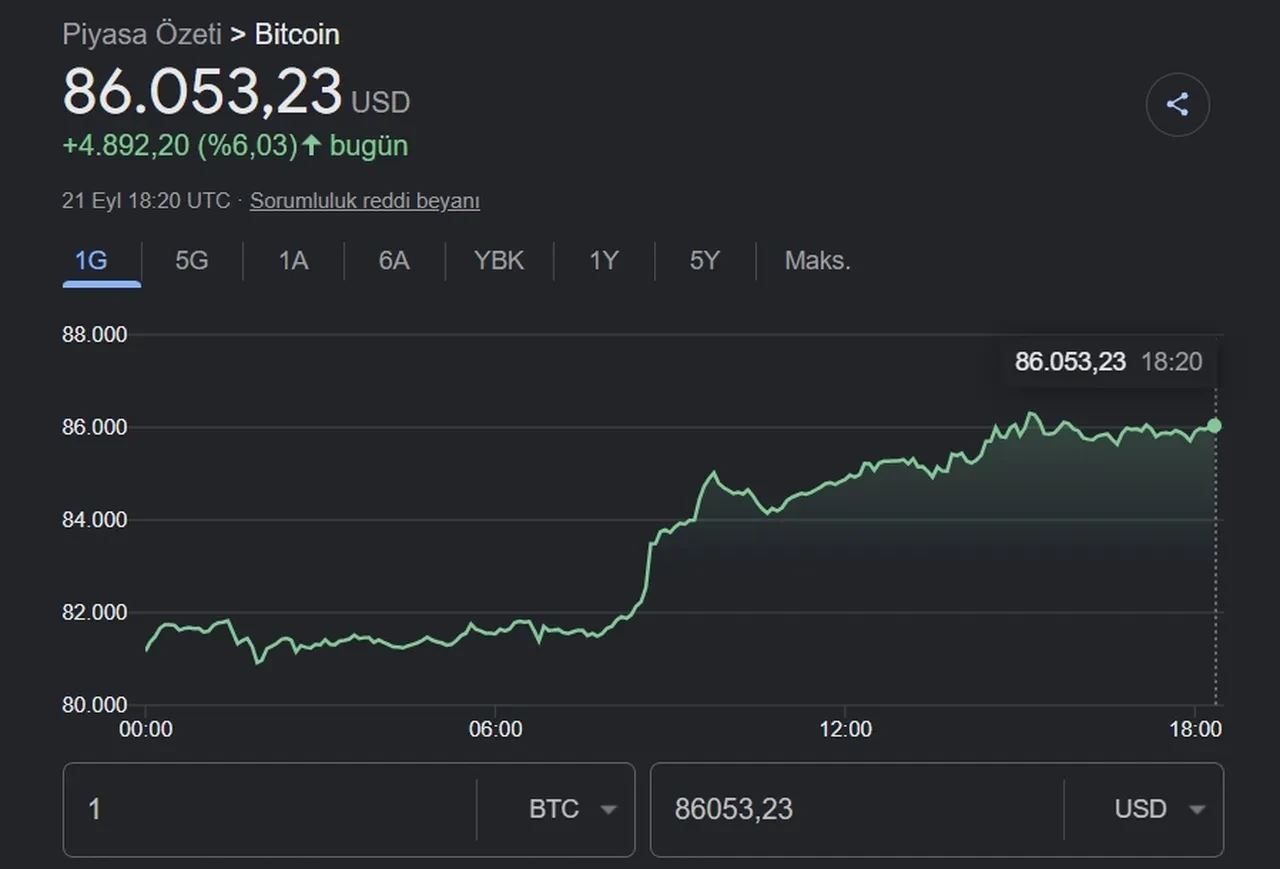The image size is (1280, 869).
Task: Open the Piyasa Özeti breadcrumb link
Action: point(142,34)
